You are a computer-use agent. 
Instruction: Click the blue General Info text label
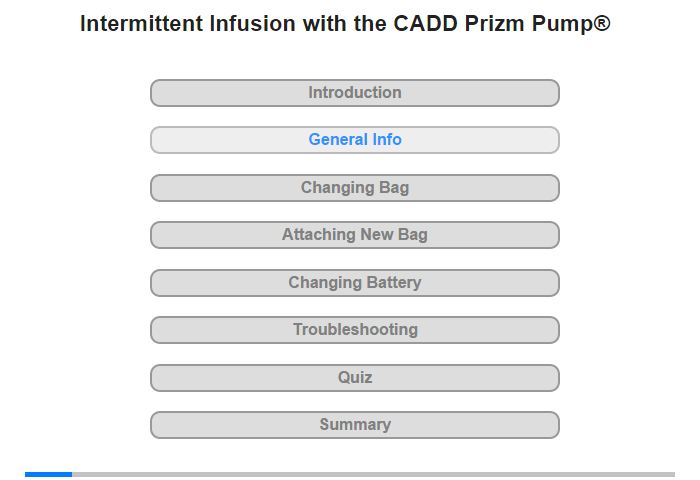click(355, 139)
